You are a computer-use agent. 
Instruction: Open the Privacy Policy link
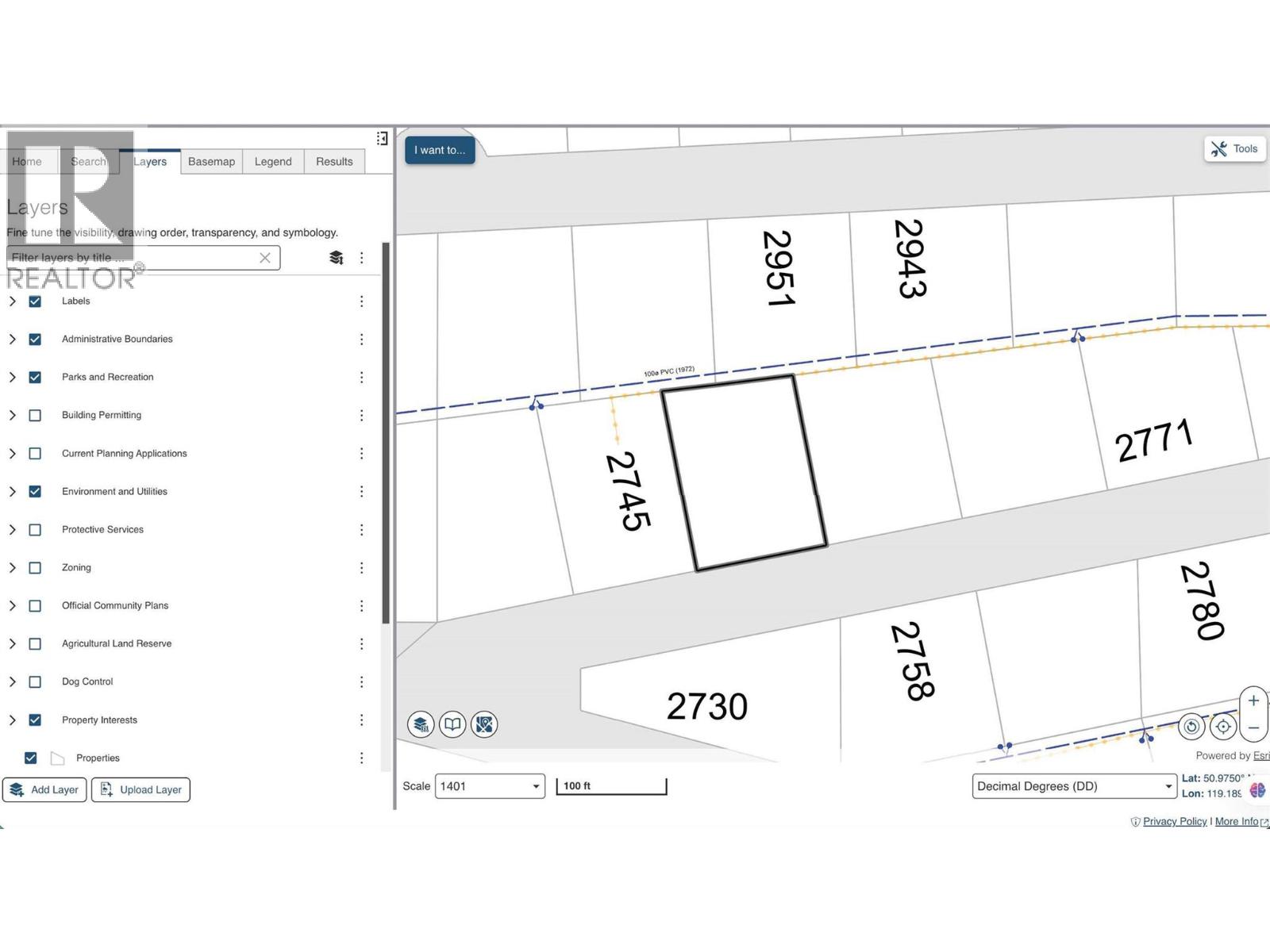(x=1174, y=822)
